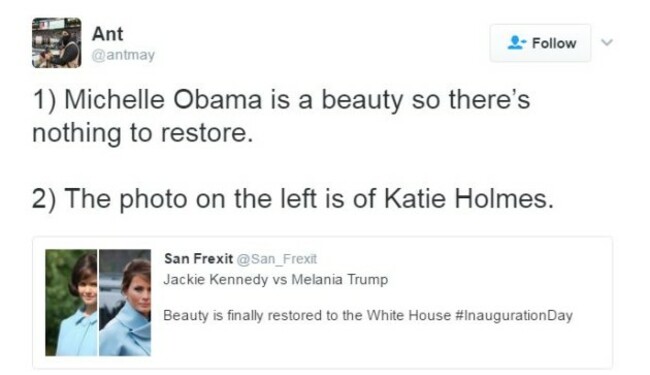Open right photo in quoted tweet
Image resolution: width=650 pixels, height=375 pixels.
click(x=125, y=302)
